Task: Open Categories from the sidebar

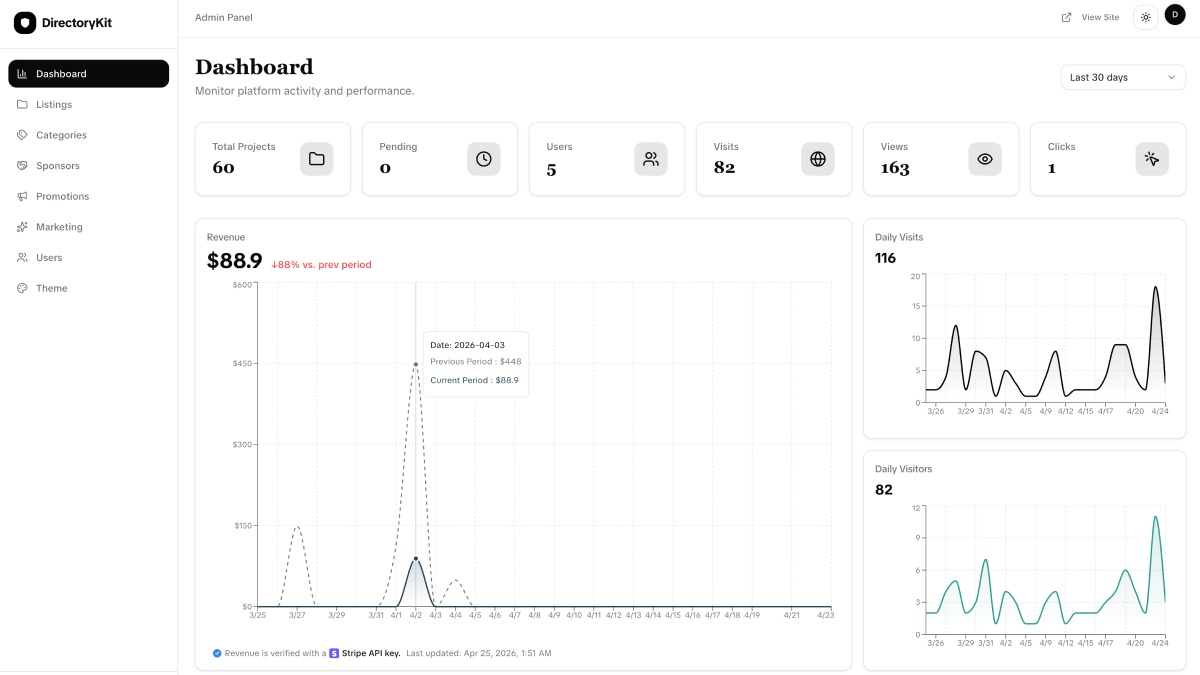Action: click(x=61, y=135)
